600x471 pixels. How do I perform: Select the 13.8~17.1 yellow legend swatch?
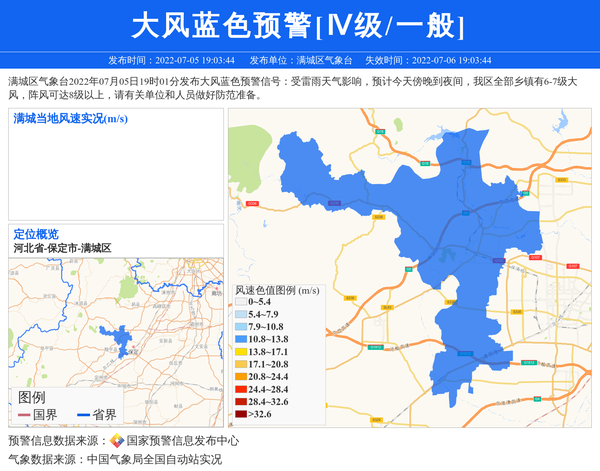tap(241, 352)
